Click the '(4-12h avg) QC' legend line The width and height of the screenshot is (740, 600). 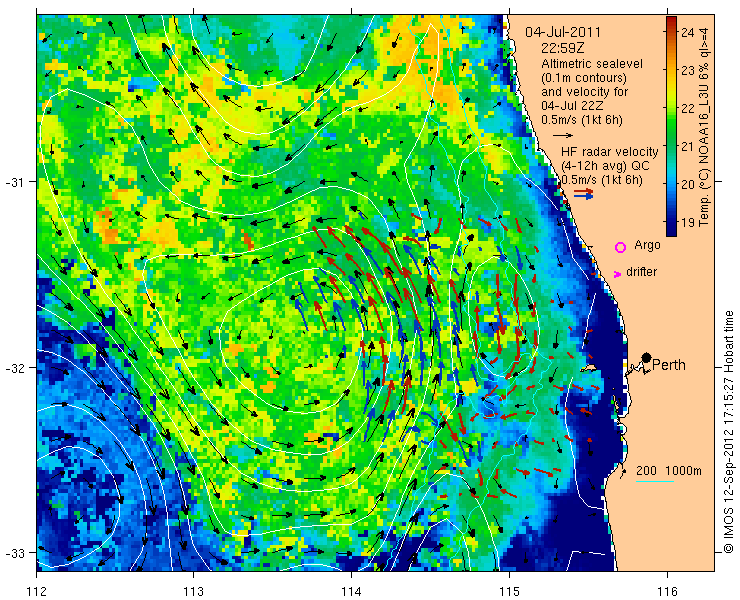(x=605, y=166)
